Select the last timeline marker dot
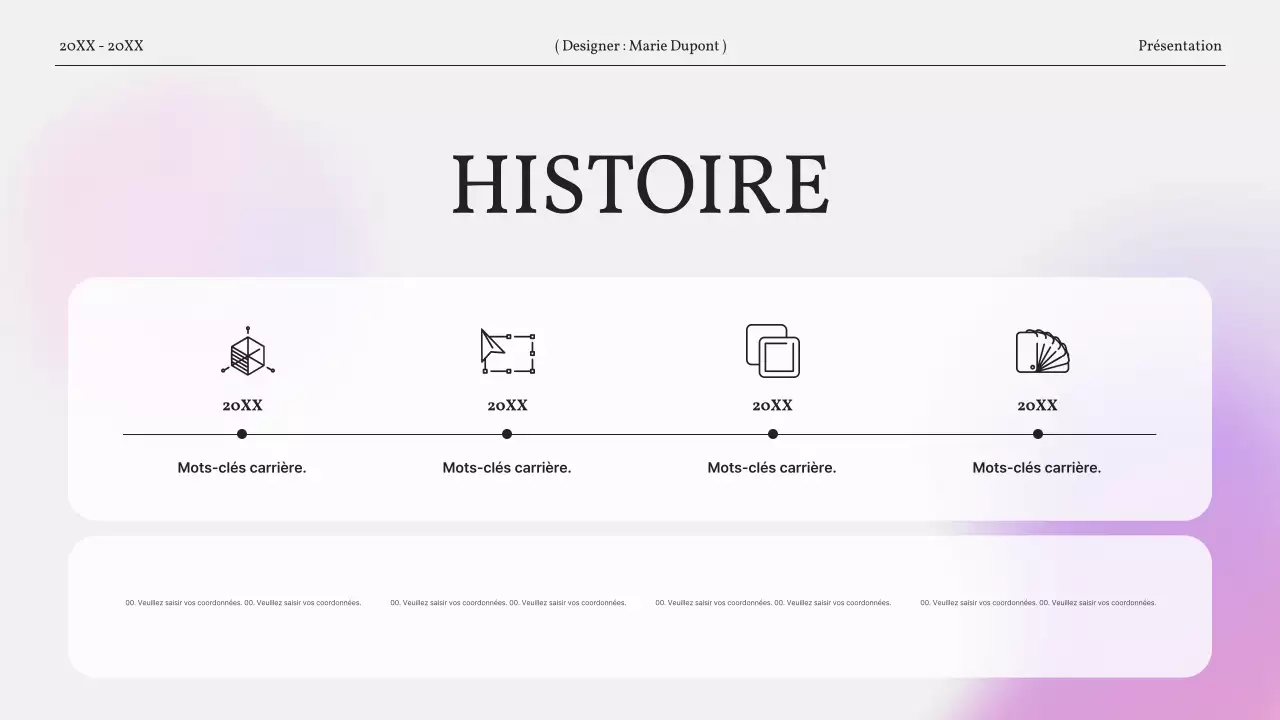Viewport: 1280px width, 720px height. tap(1037, 433)
